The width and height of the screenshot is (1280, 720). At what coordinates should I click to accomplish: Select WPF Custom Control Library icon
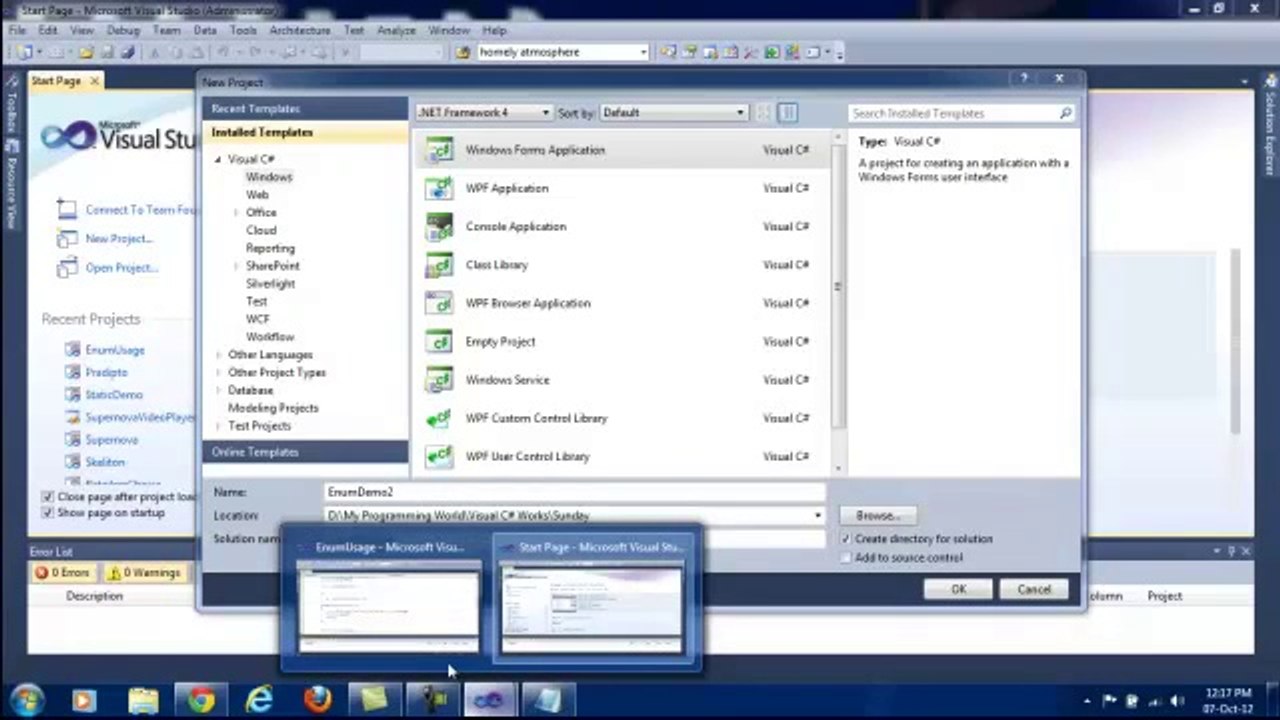[x=440, y=418]
